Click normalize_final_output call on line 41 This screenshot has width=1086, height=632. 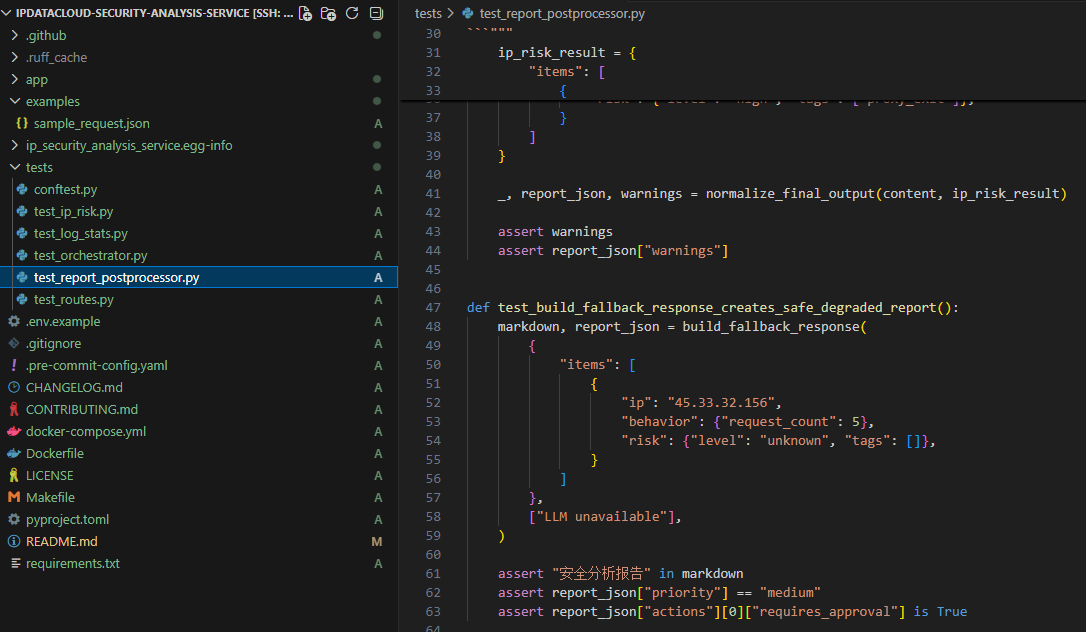[790, 194]
